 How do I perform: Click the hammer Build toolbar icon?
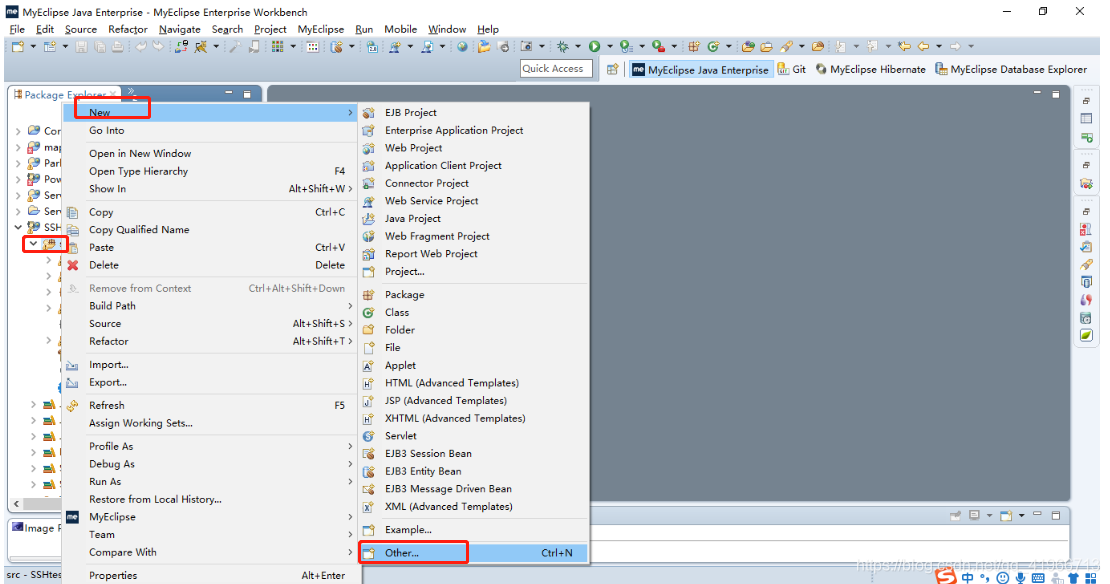point(235,47)
